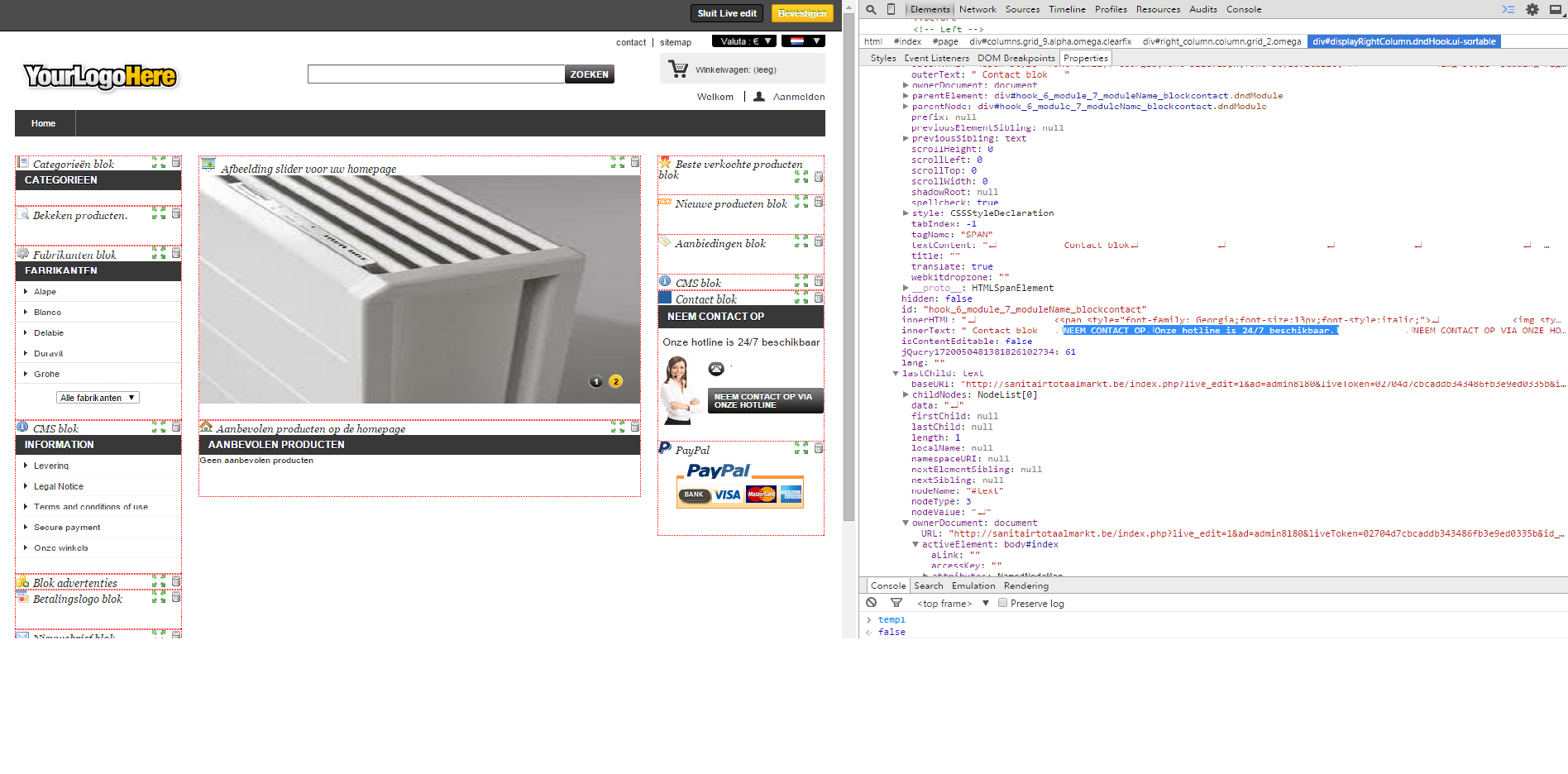
Task: Click the user icon beside Aanmelden
Action: tap(759, 96)
